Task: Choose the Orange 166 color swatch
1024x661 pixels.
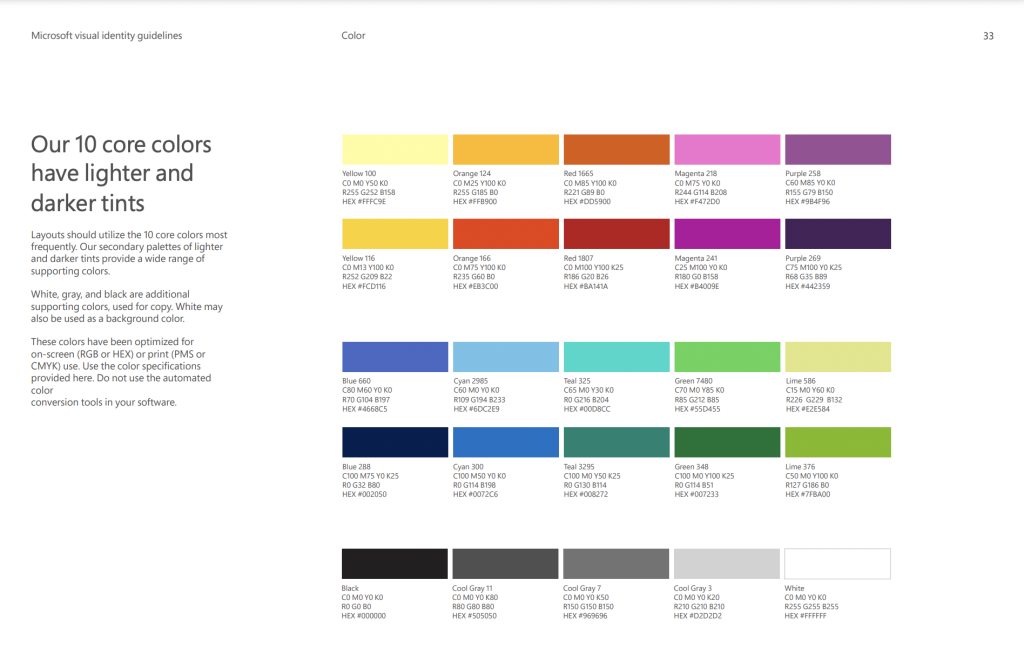Action: (505, 234)
